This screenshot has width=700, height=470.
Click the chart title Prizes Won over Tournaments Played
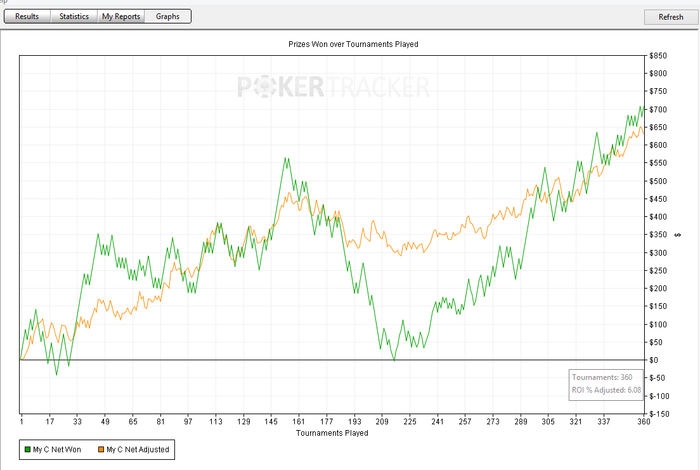(x=353, y=44)
